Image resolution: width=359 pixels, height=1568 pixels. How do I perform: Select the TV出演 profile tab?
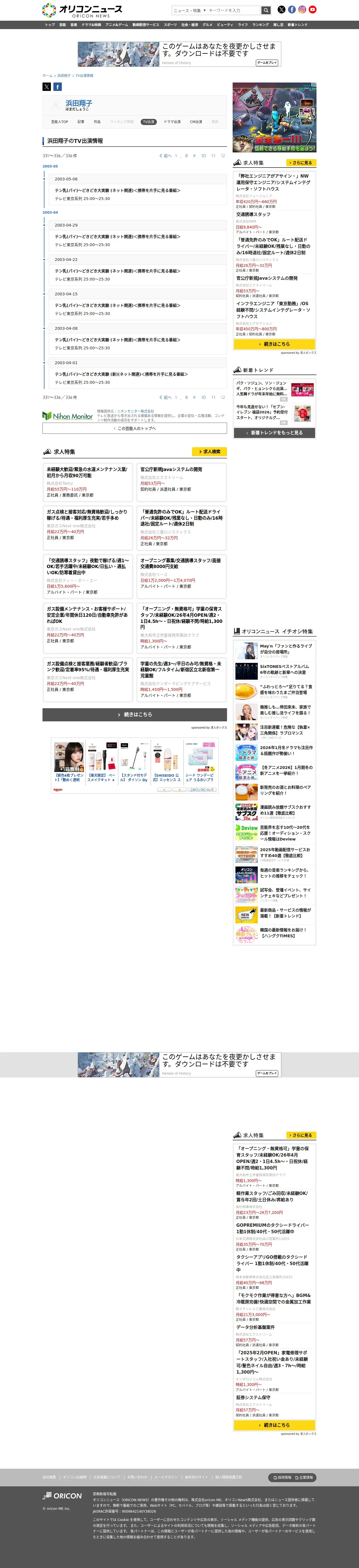(x=148, y=122)
